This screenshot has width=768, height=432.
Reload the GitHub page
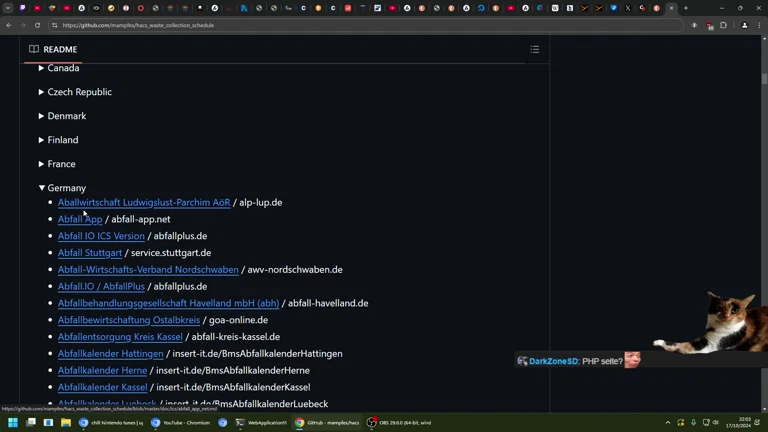click(x=38, y=25)
